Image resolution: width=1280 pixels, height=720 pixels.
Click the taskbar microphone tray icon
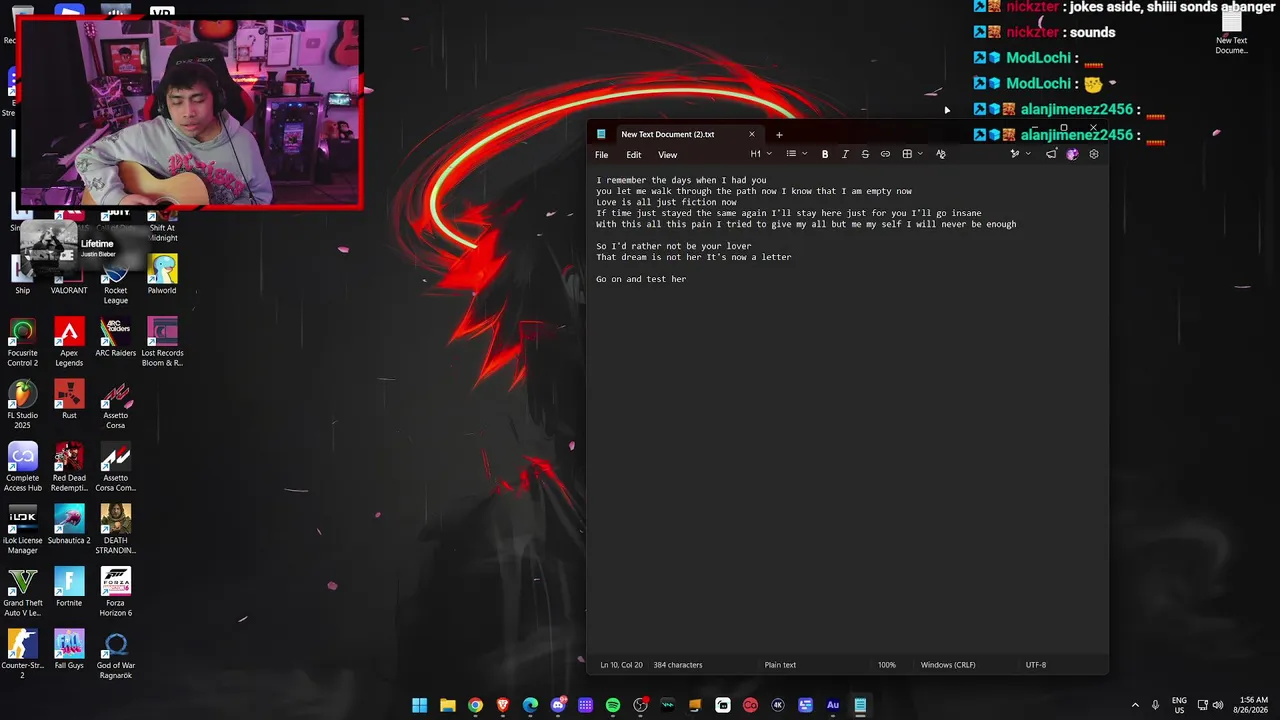(x=1155, y=705)
